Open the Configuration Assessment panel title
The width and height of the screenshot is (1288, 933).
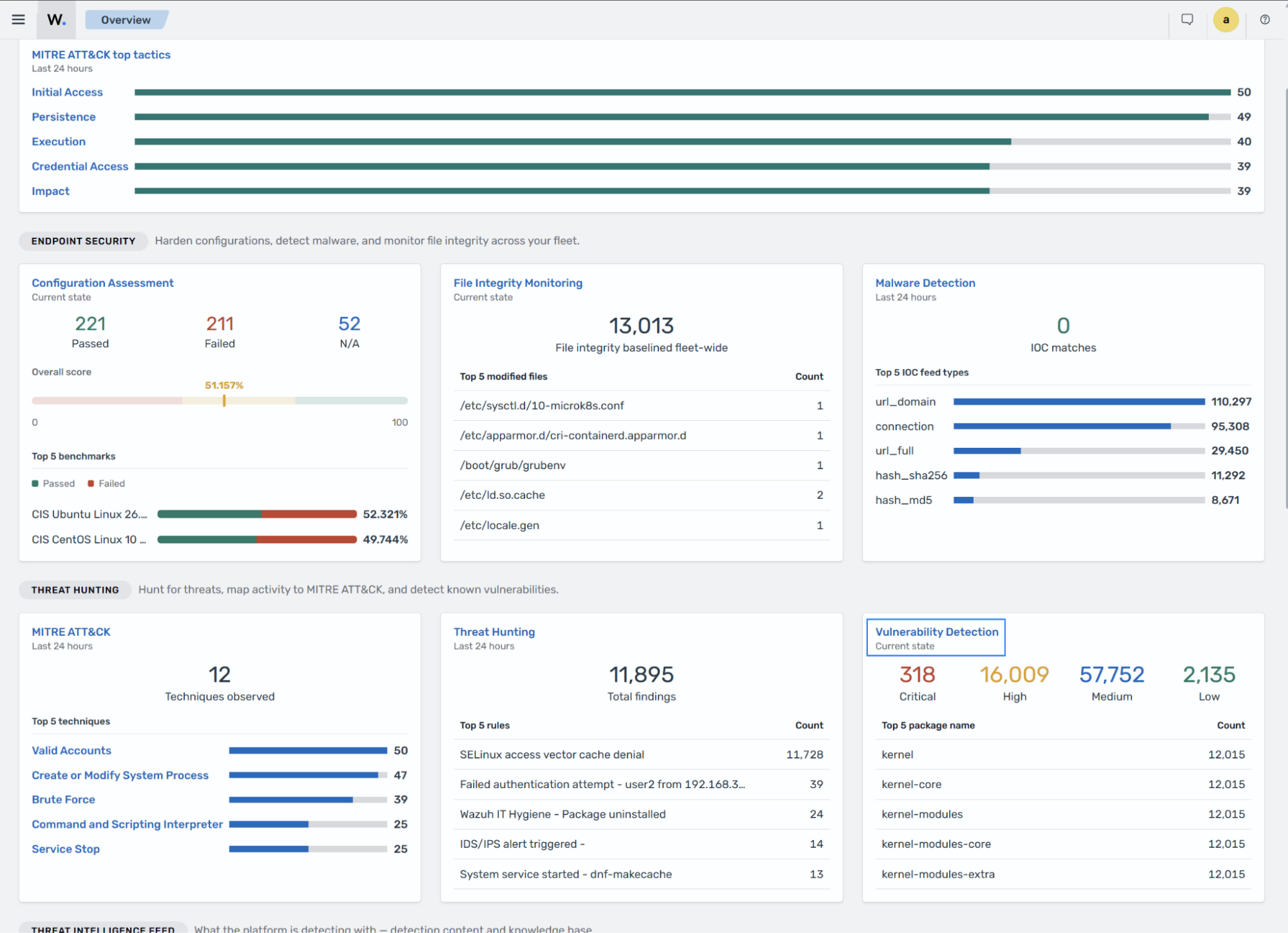tap(102, 283)
